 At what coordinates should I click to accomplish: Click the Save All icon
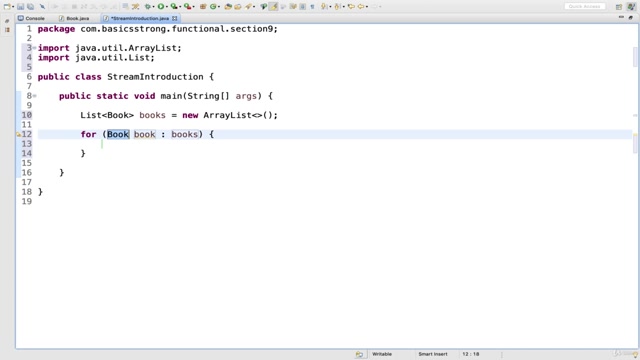point(31,7)
